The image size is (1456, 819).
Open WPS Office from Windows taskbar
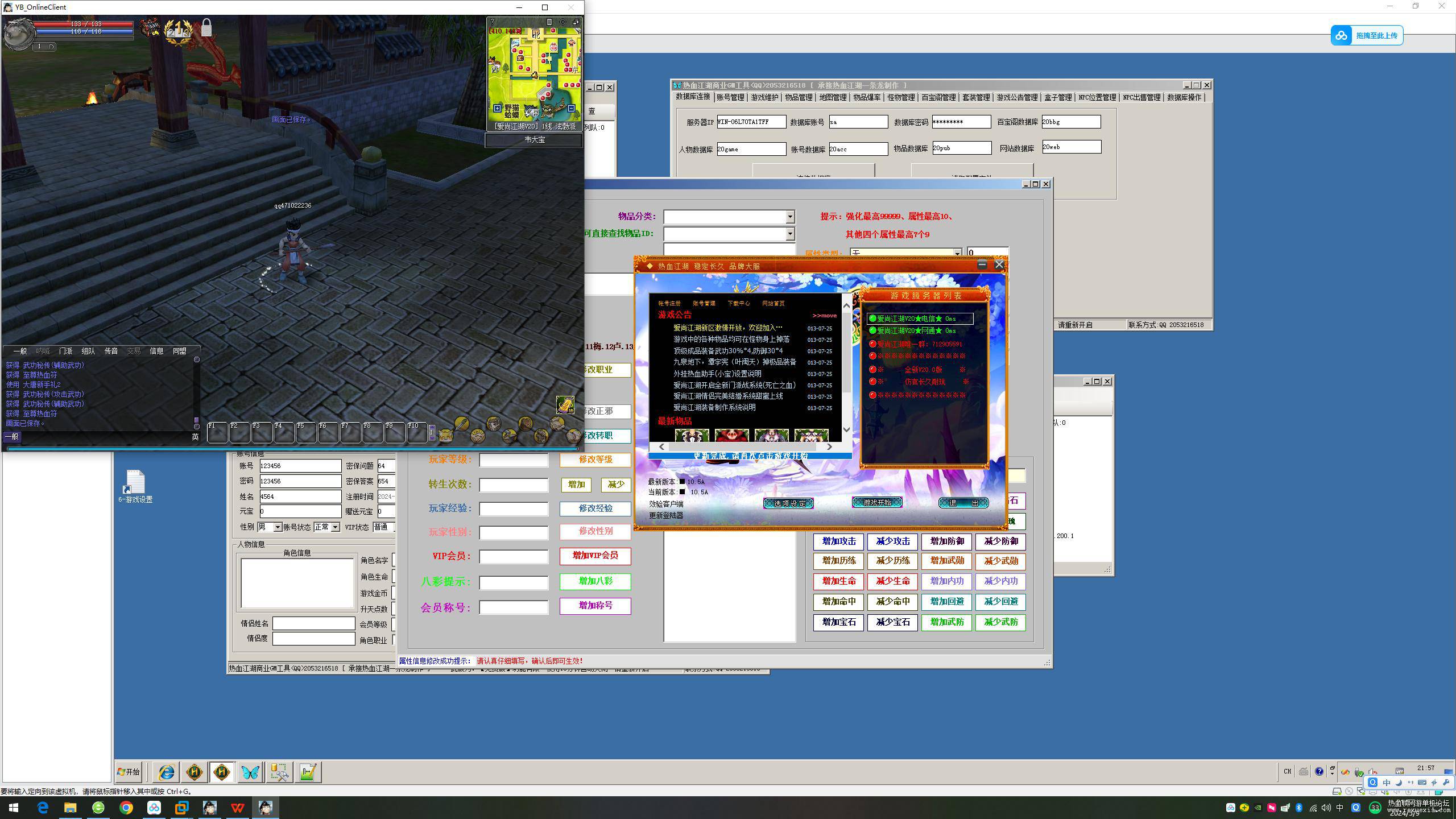pyautogui.click(x=238, y=808)
